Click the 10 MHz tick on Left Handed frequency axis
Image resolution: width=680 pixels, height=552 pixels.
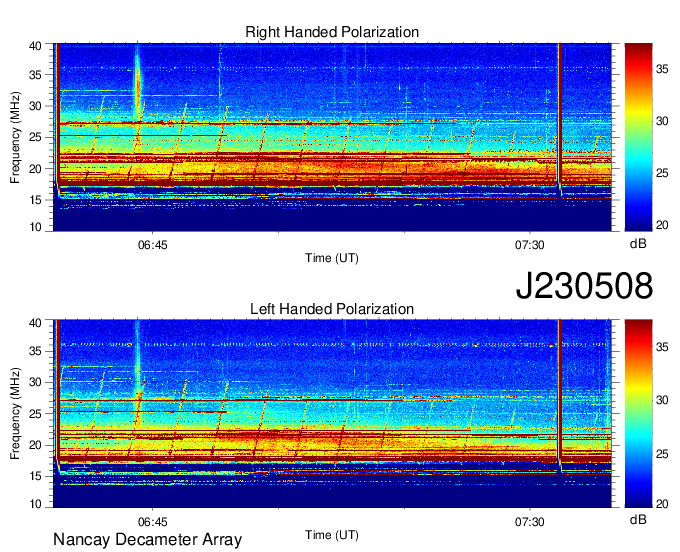click(35, 504)
